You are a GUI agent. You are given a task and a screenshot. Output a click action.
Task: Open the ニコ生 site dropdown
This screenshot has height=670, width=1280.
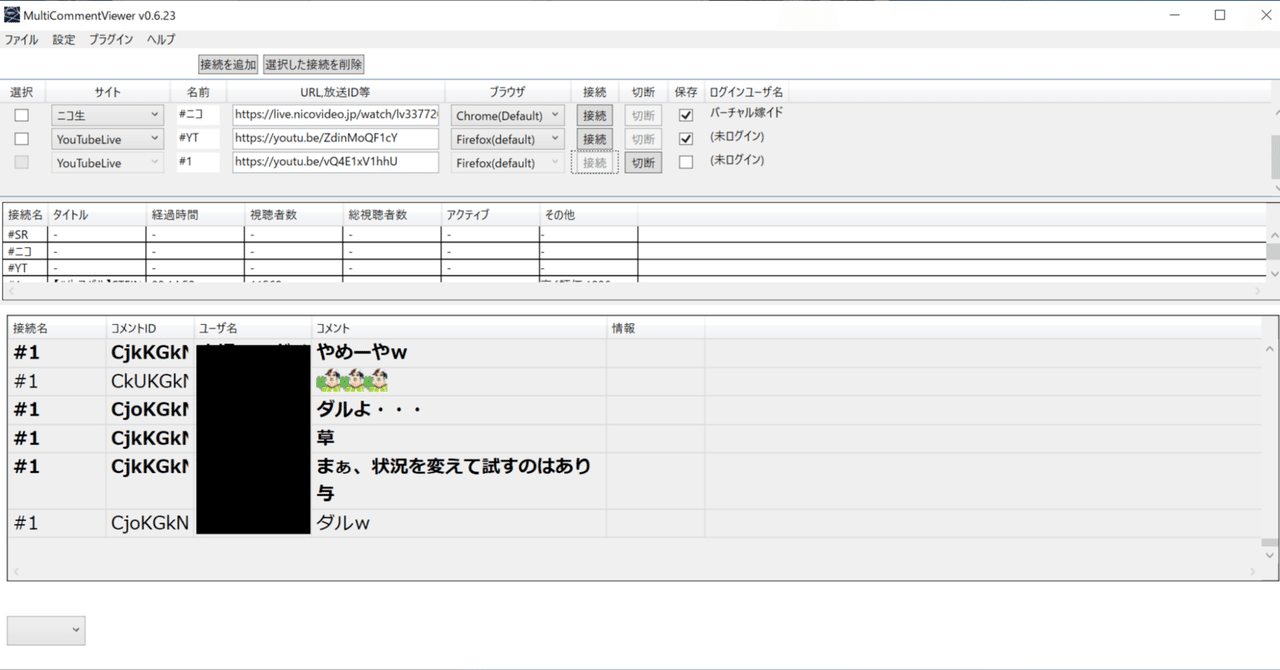click(107, 114)
